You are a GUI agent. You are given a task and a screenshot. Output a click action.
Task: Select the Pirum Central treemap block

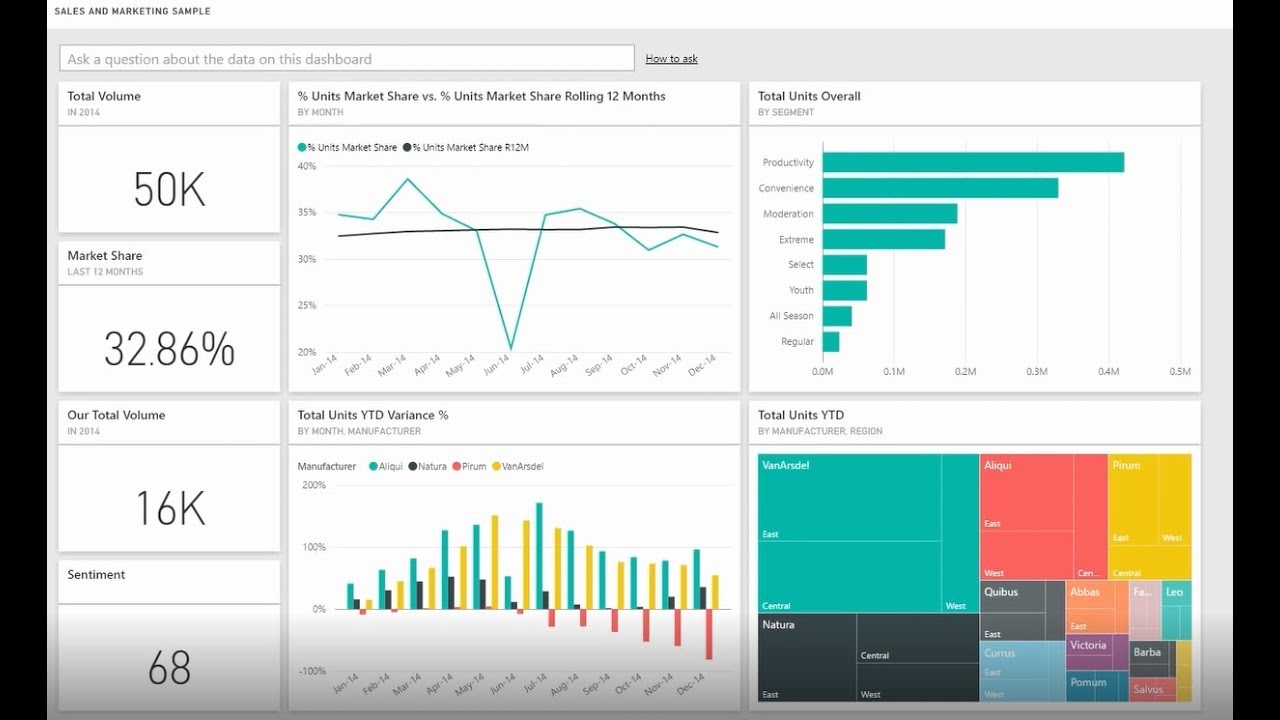click(x=1150, y=563)
